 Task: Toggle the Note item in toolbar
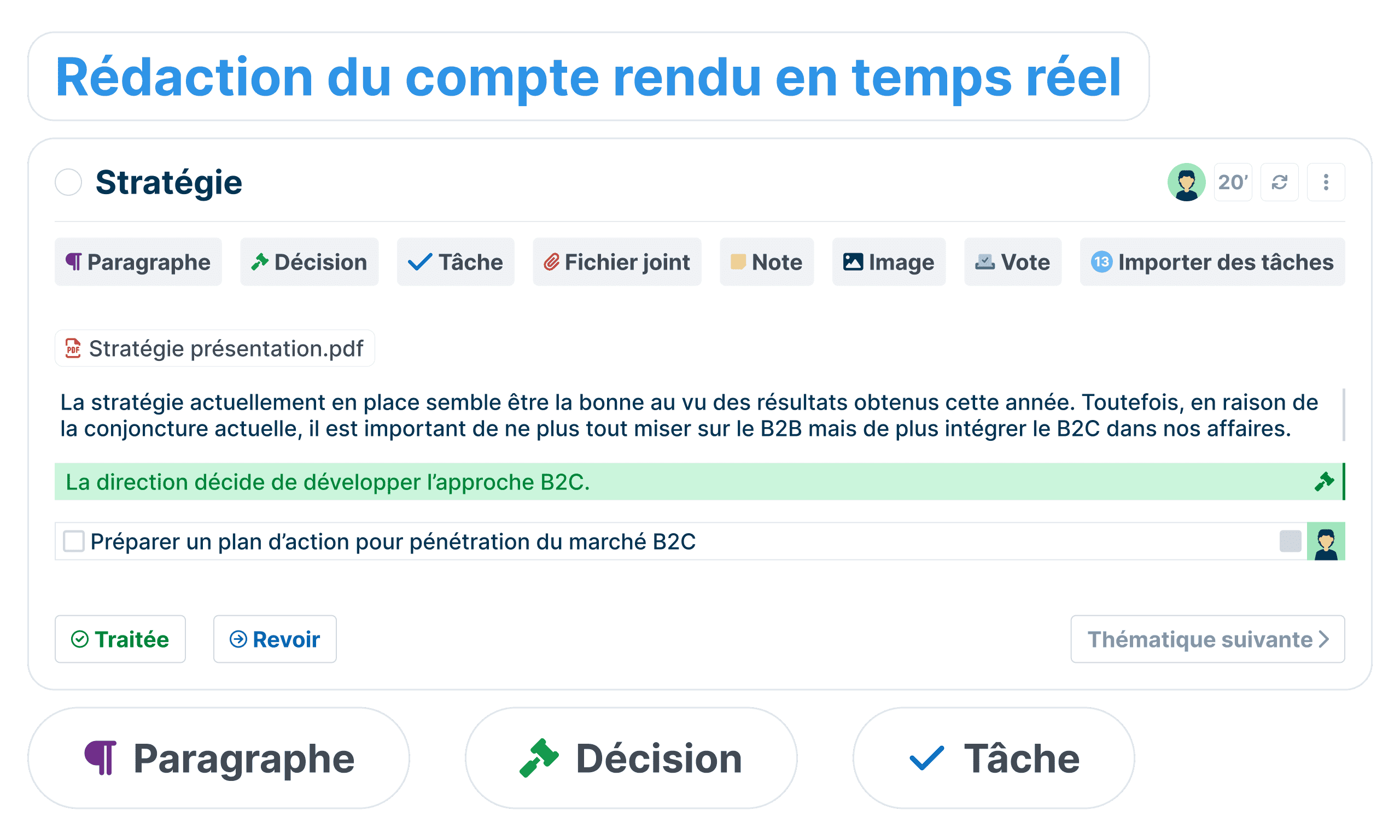coord(765,263)
